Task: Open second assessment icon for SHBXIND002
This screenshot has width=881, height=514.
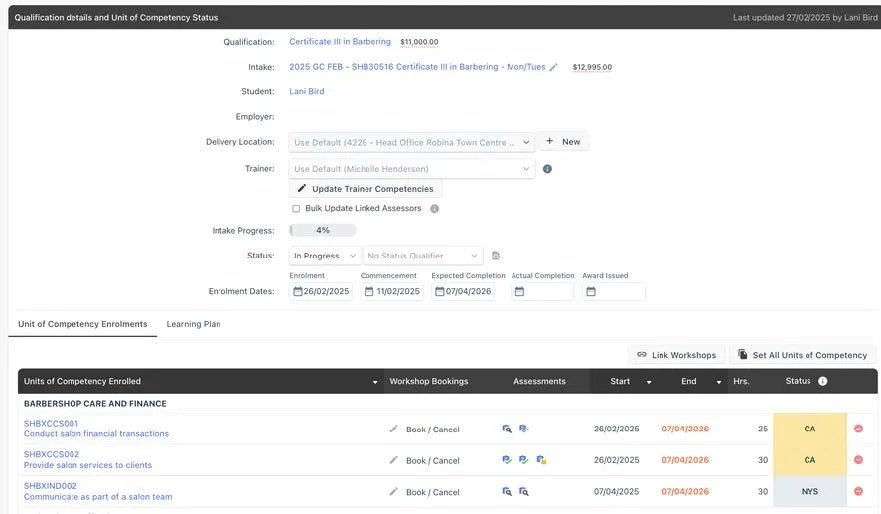Action: [524, 492]
